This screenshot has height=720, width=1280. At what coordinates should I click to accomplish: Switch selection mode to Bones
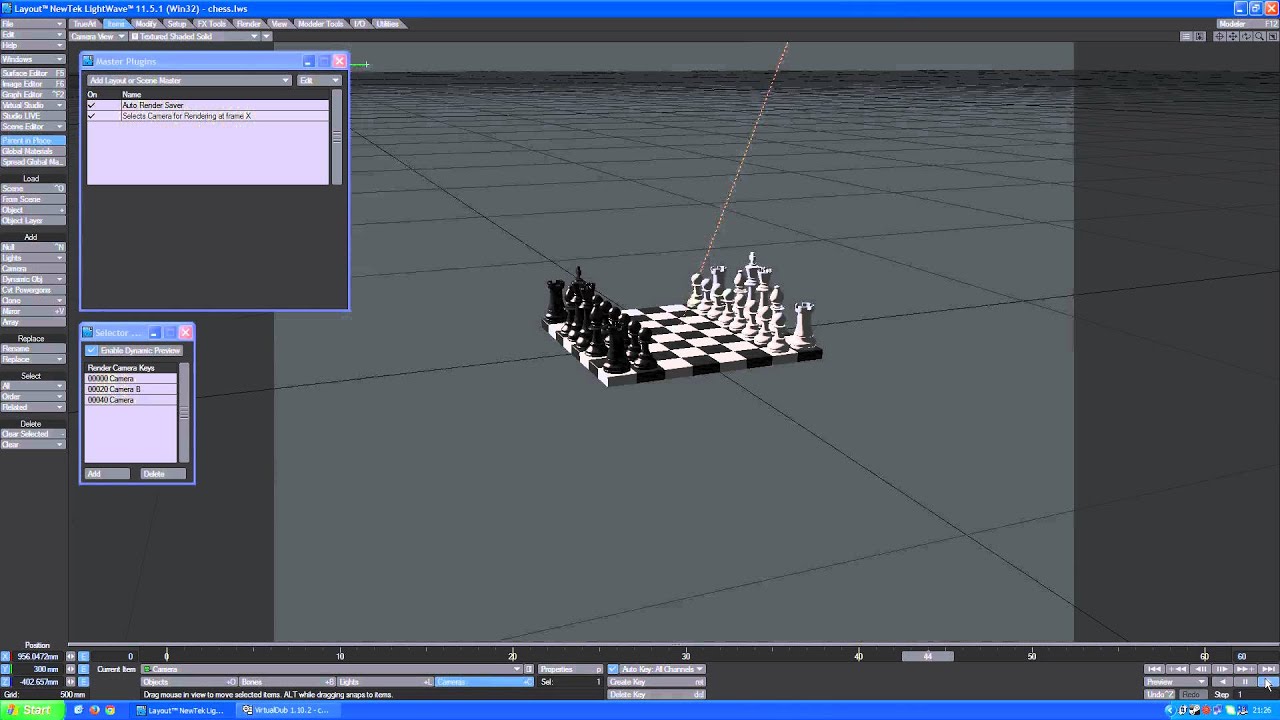pyautogui.click(x=287, y=682)
